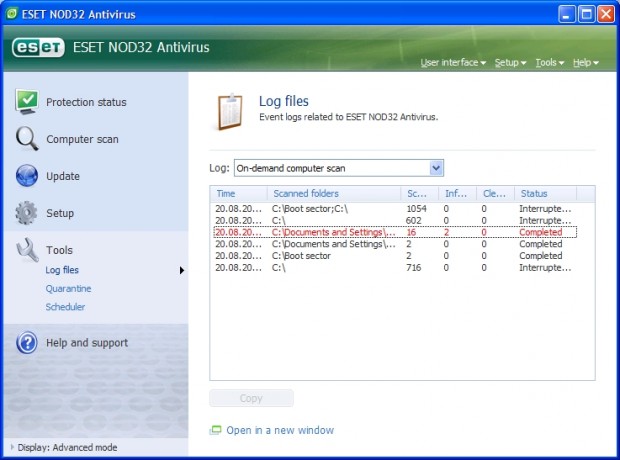Screen dimensions: 620x460
Task: Go to the Computer scan section
Action: (x=82, y=139)
